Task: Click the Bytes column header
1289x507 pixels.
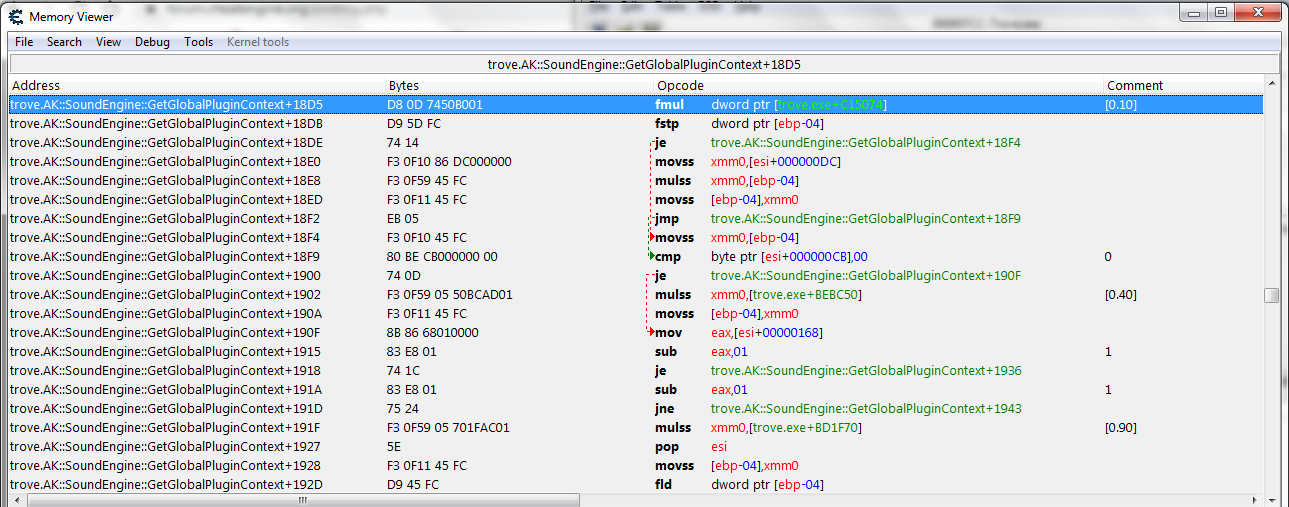Action: (520, 85)
